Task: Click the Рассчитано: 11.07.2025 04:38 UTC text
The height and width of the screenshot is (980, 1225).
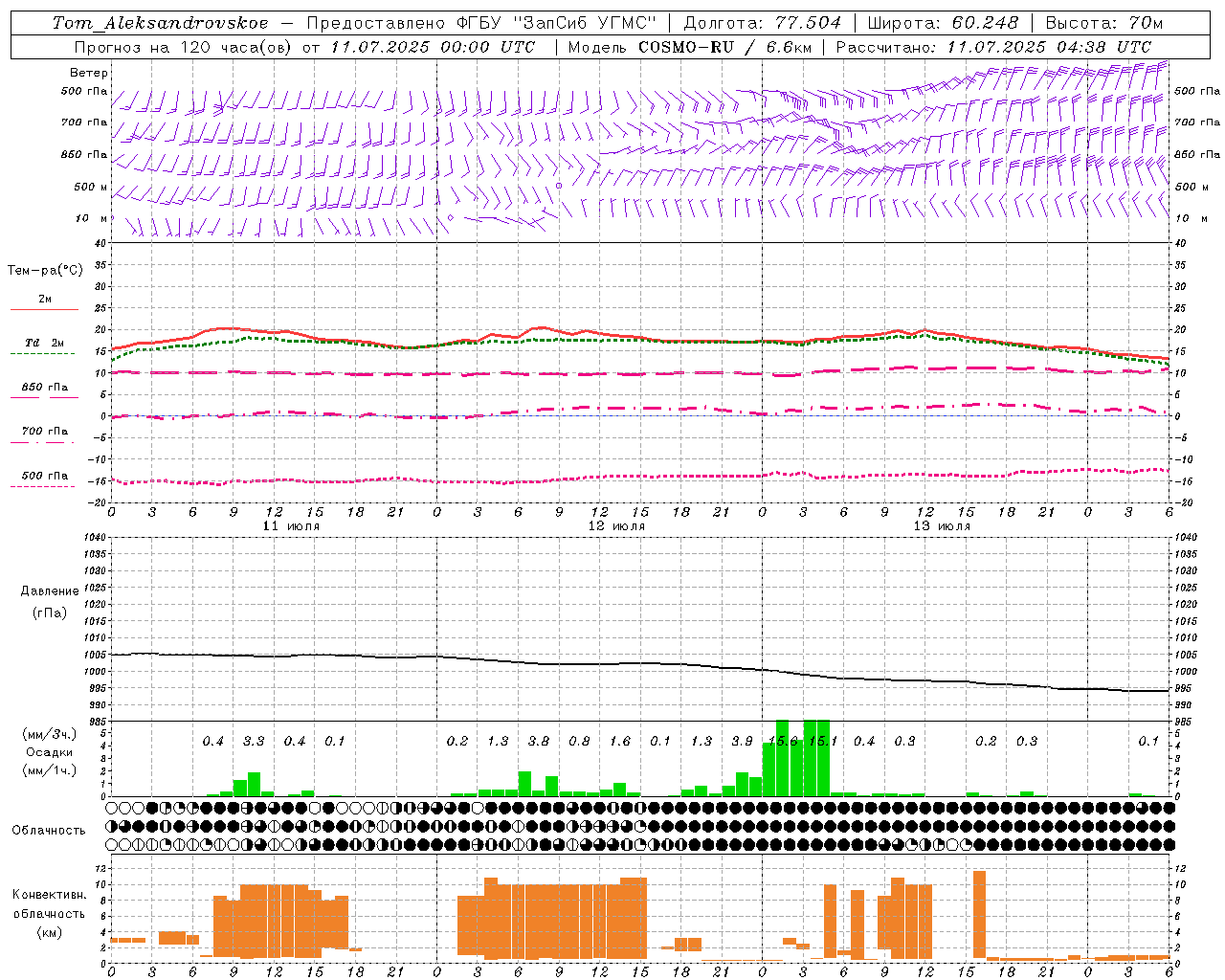Action: coord(993,47)
